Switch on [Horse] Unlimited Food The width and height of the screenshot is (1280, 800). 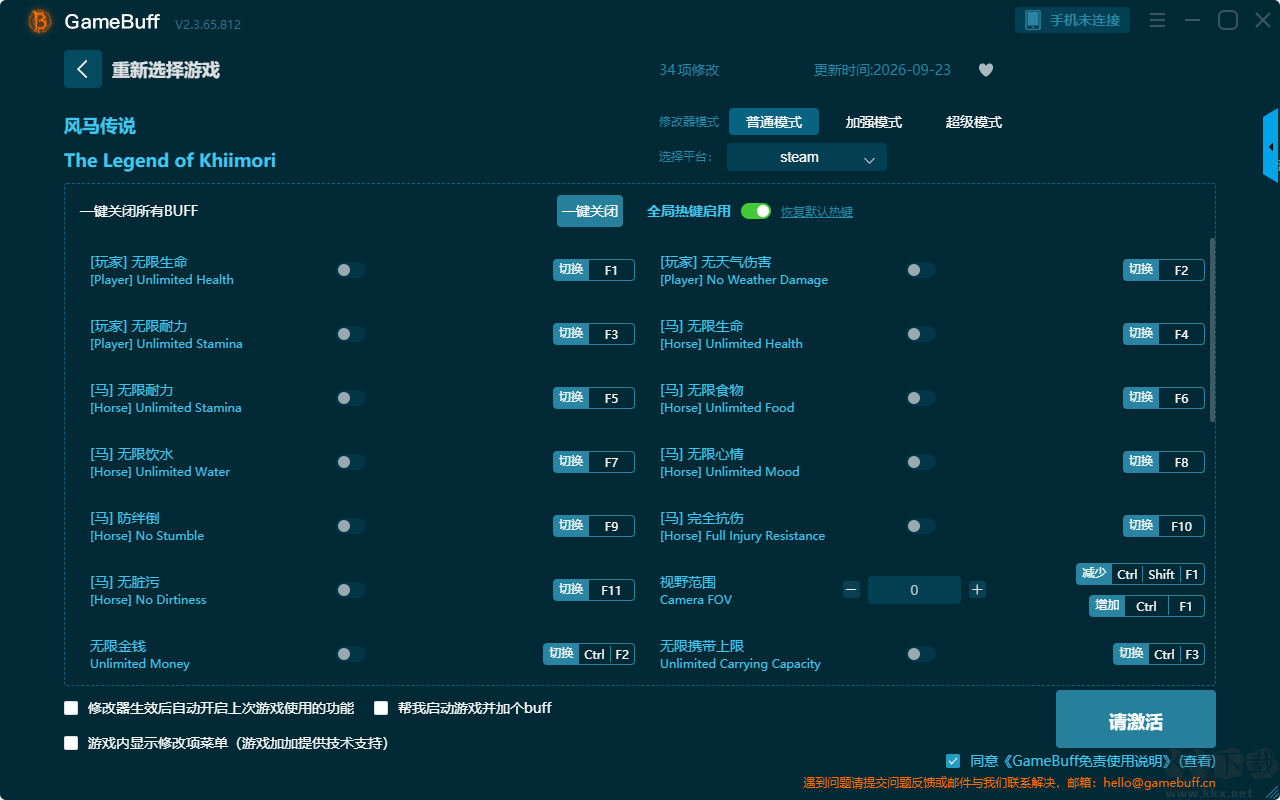[921, 398]
